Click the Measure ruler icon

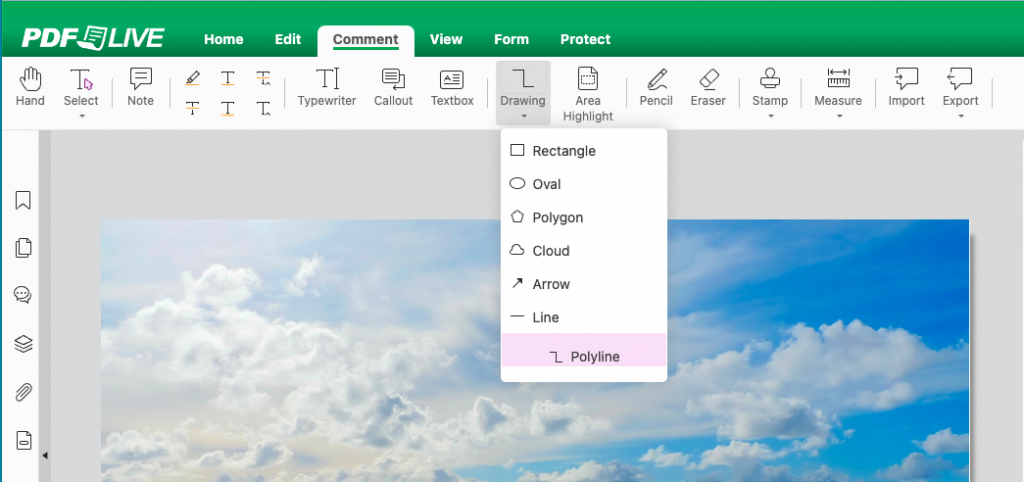click(x=838, y=79)
